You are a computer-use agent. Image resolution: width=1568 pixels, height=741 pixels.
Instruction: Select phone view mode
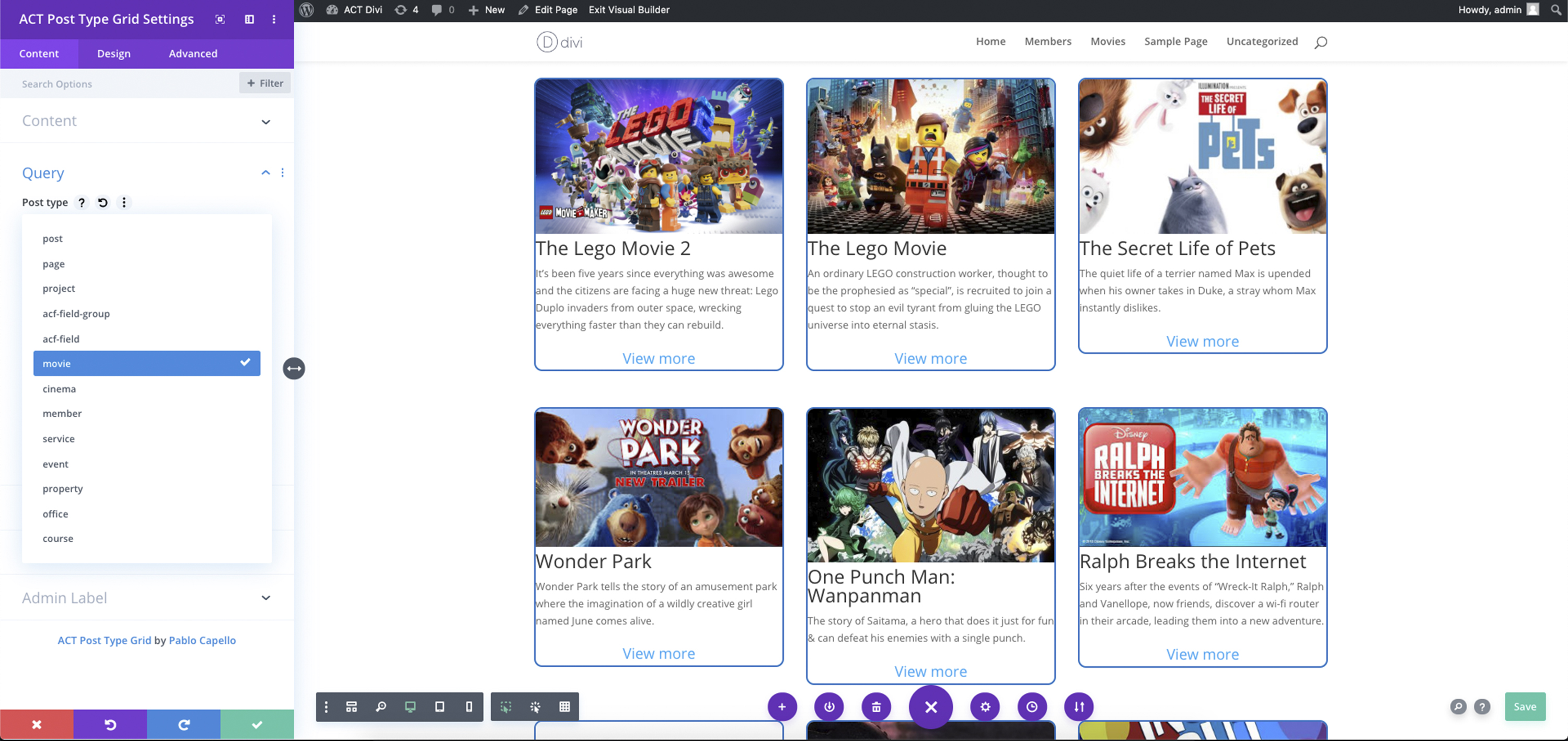coord(469,706)
